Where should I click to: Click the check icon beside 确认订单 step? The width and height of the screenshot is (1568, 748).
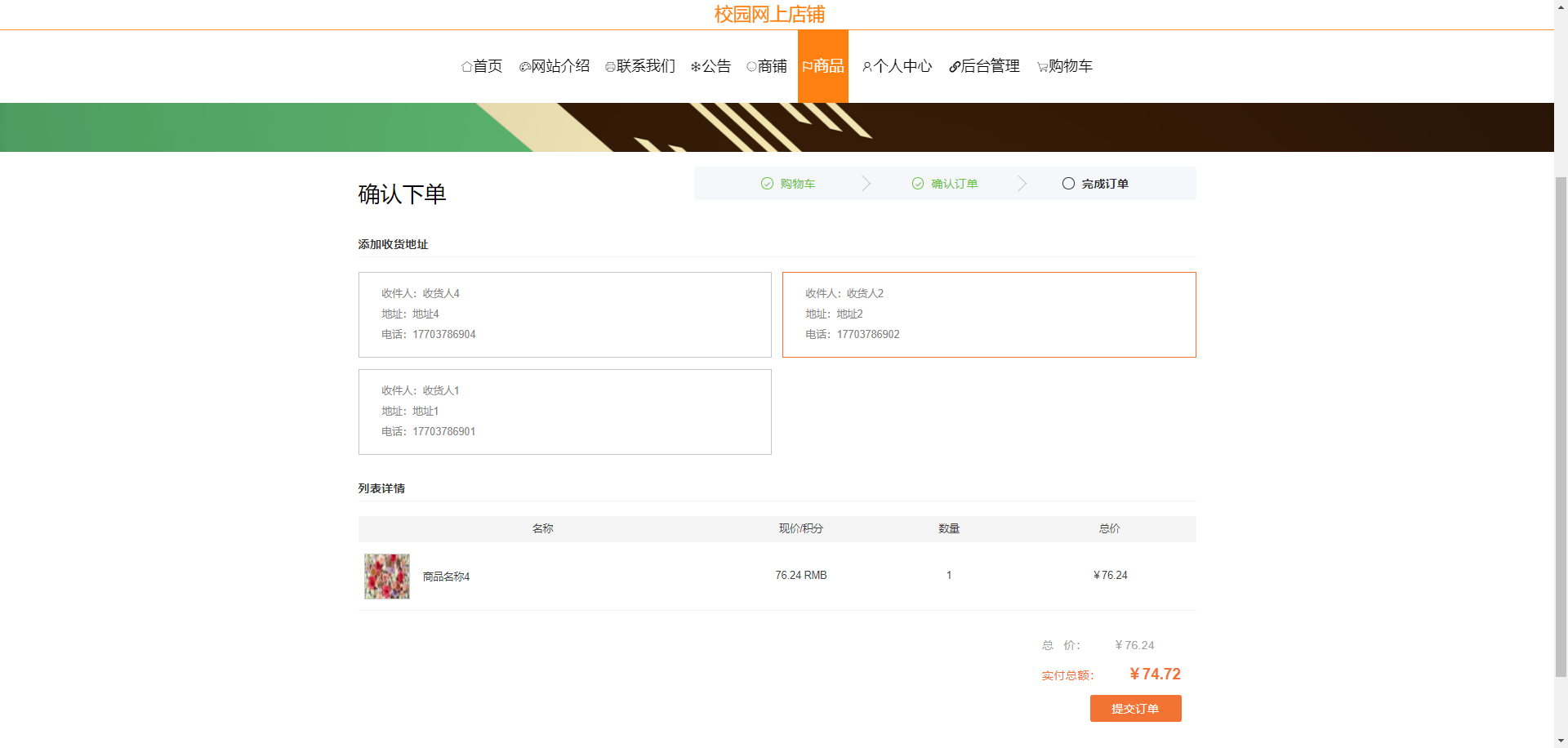pyautogui.click(x=918, y=184)
